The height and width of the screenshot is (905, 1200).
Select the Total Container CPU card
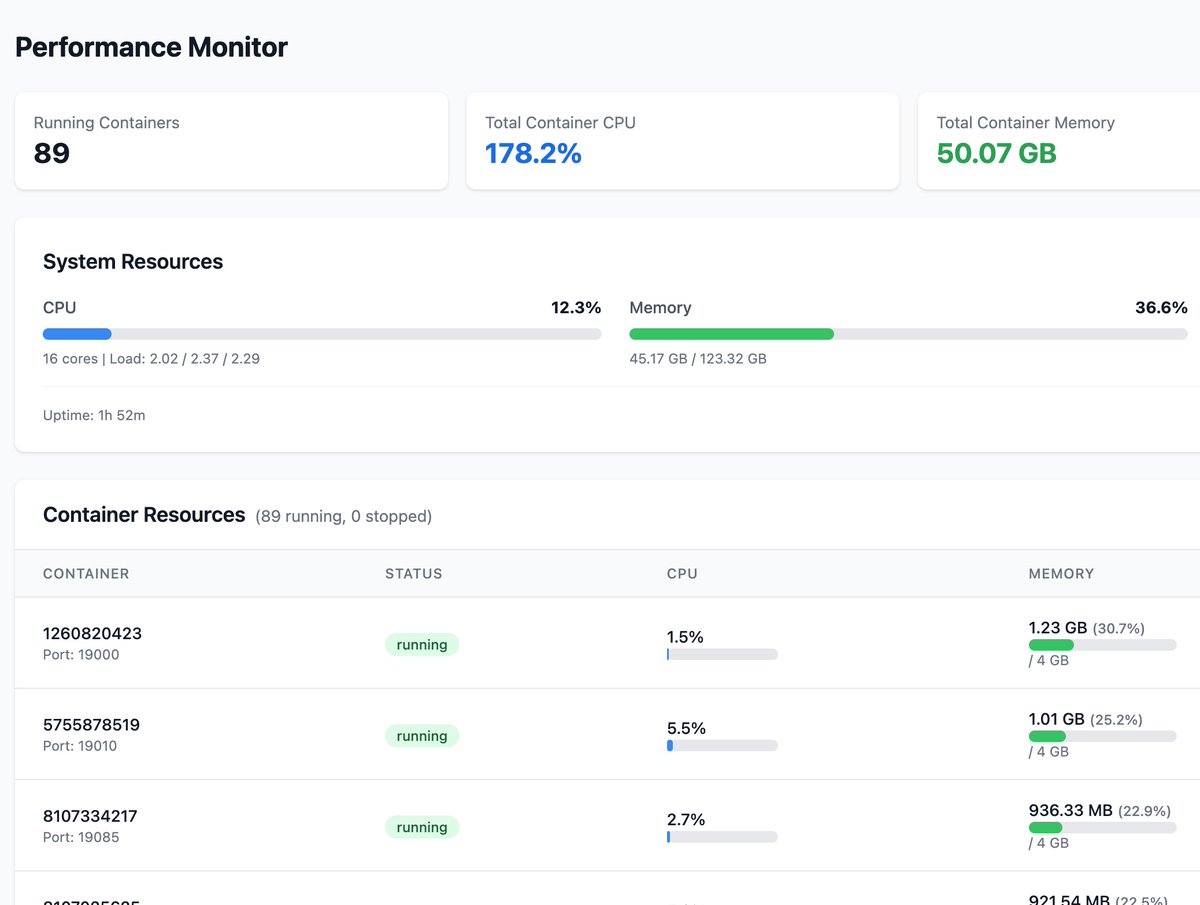pos(683,141)
